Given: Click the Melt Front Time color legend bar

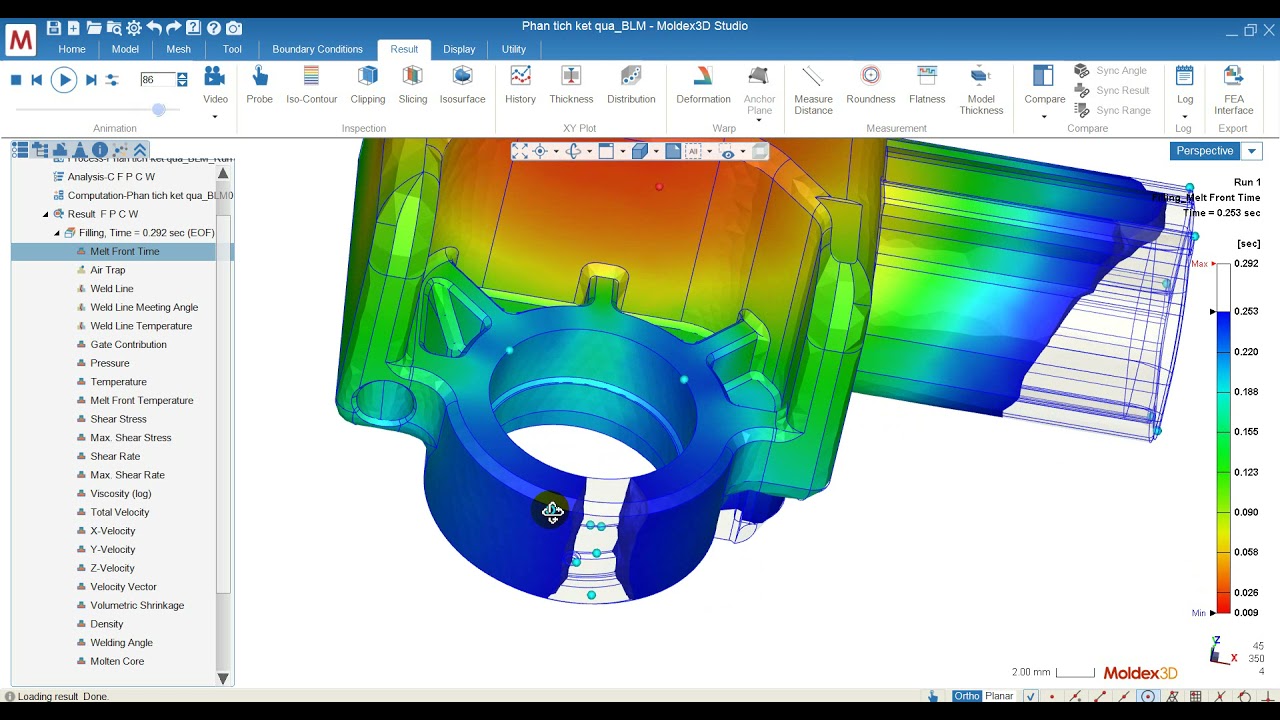Looking at the screenshot, I should click(x=1222, y=438).
